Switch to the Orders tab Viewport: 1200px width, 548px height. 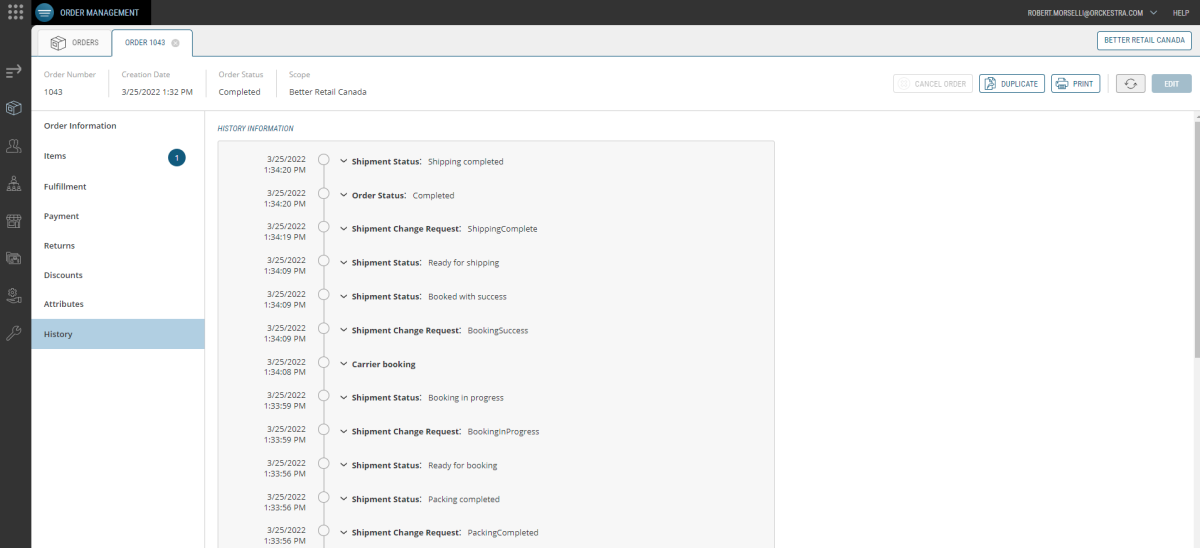point(74,43)
